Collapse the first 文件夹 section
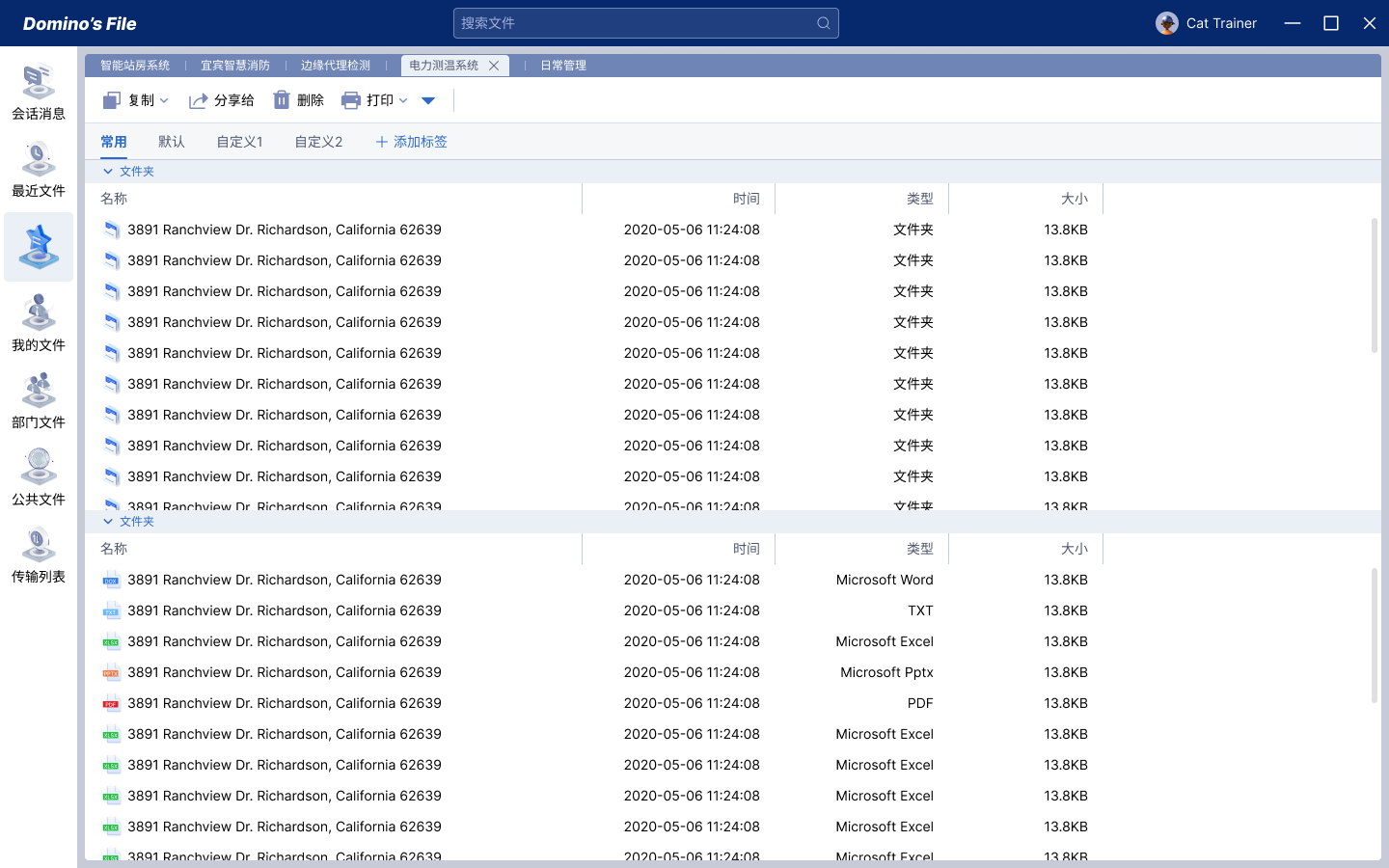The width and height of the screenshot is (1389, 868). pos(108,172)
